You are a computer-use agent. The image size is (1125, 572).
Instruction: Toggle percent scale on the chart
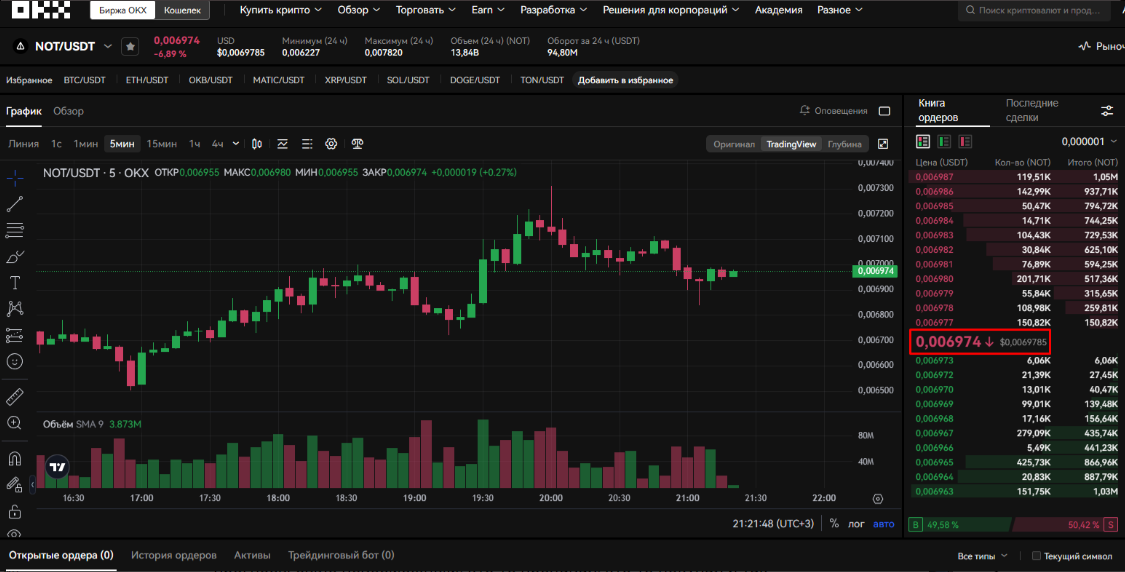tap(834, 524)
